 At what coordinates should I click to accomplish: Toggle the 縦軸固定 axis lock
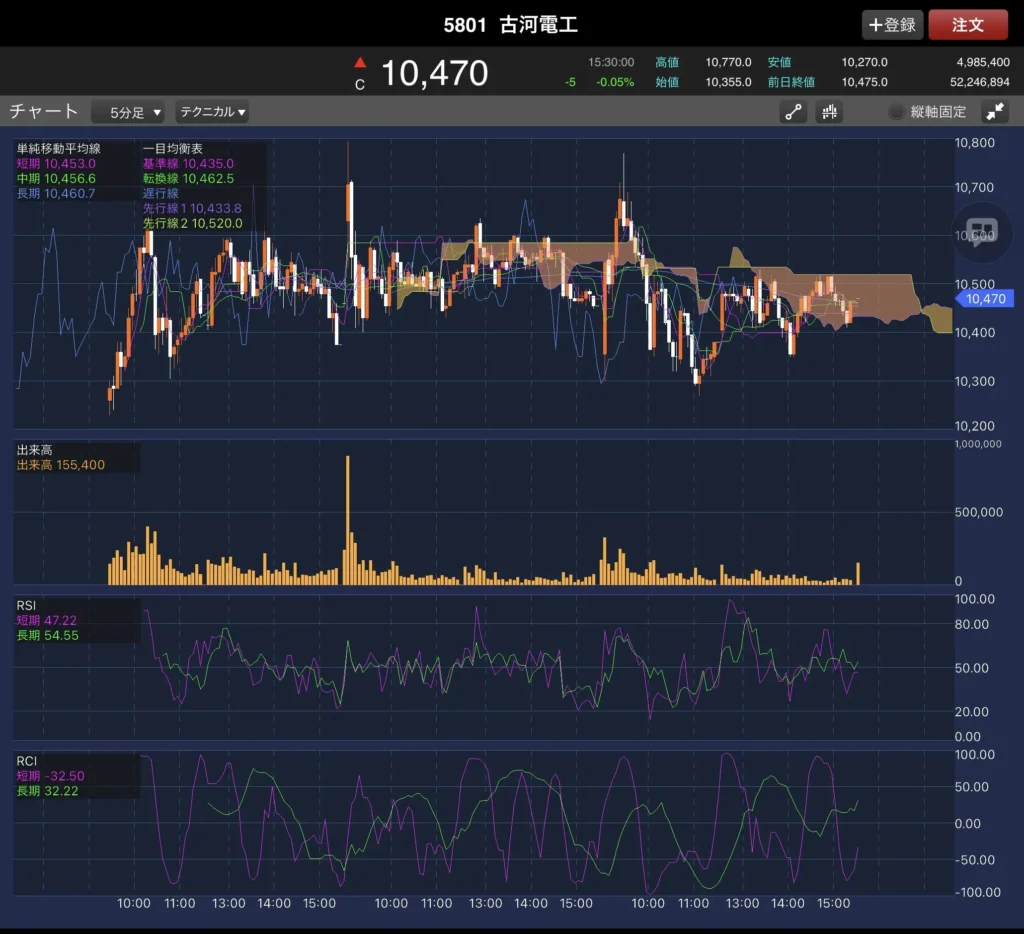[927, 112]
